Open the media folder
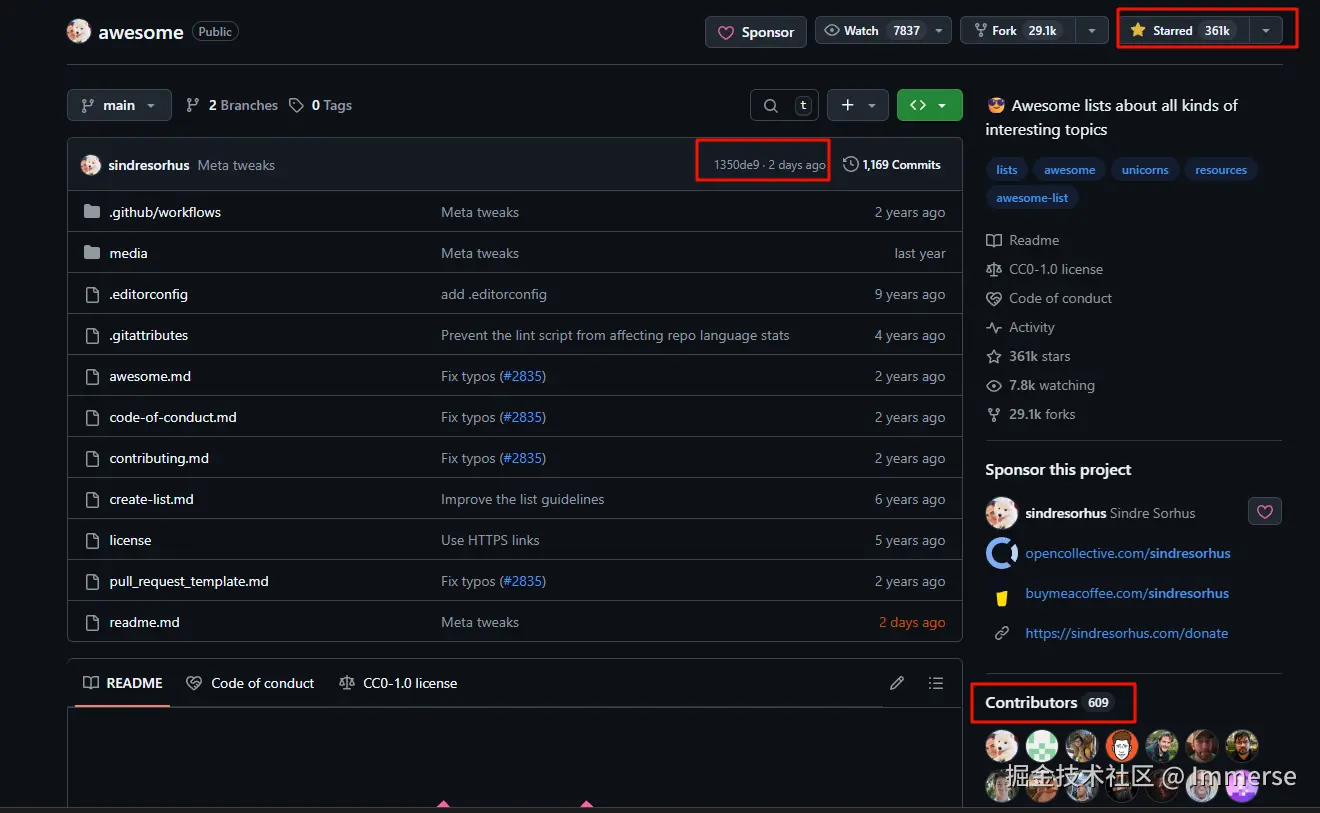 tap(128, 253)
